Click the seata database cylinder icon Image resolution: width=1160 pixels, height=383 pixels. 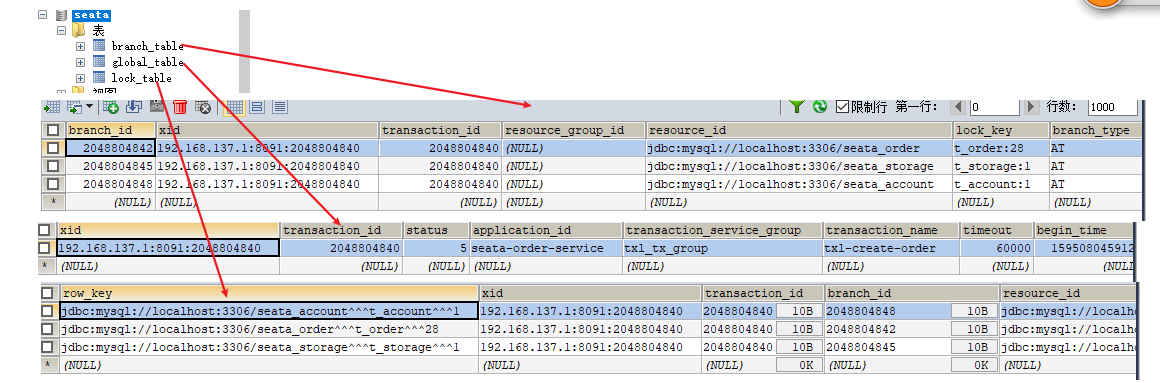coord(61,15)
